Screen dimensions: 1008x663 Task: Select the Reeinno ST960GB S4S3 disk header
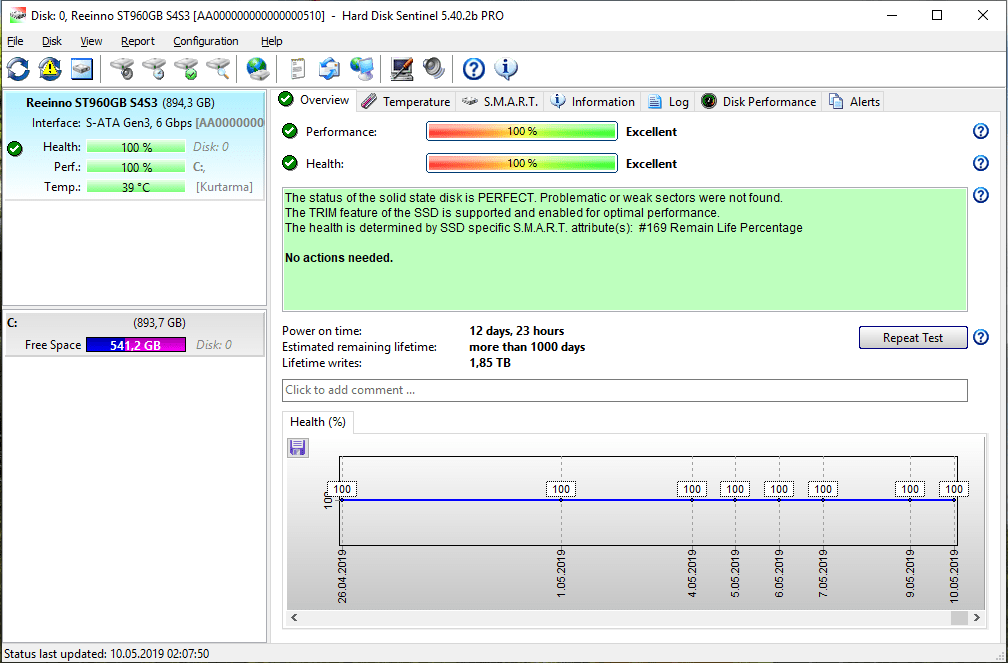tap(120, 103)
